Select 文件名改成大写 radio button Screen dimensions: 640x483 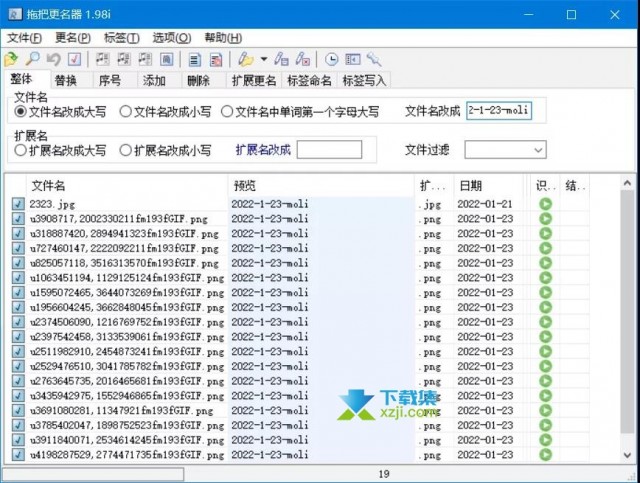pos(20,111)
